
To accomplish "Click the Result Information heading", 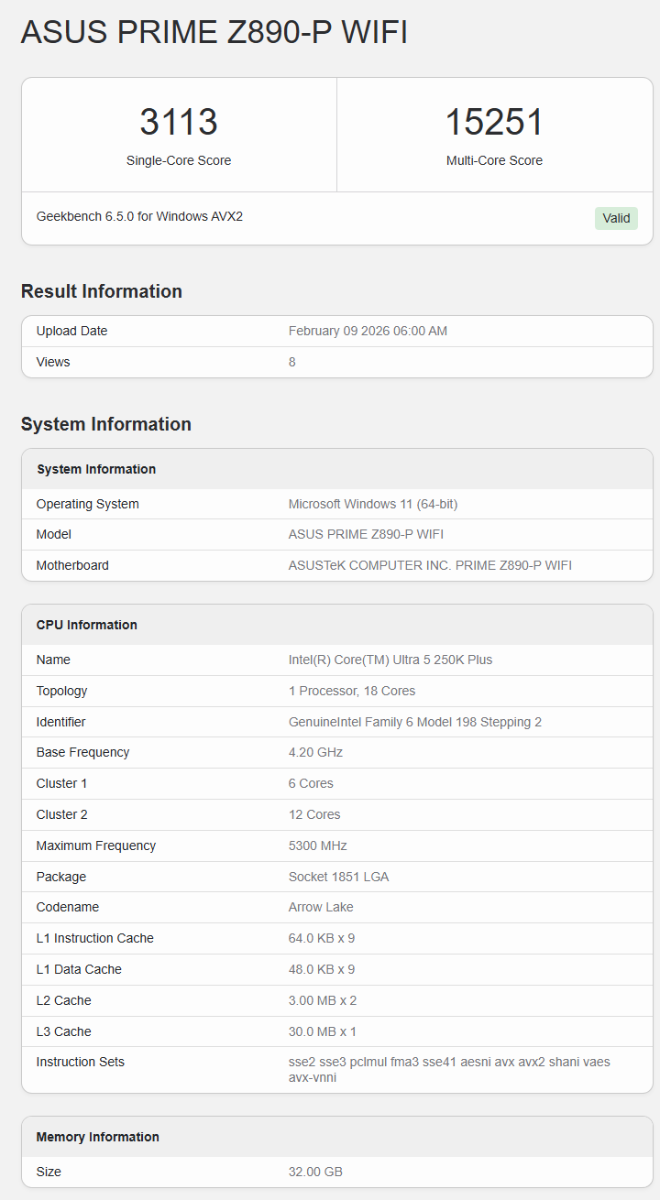I will click(101, 291).
